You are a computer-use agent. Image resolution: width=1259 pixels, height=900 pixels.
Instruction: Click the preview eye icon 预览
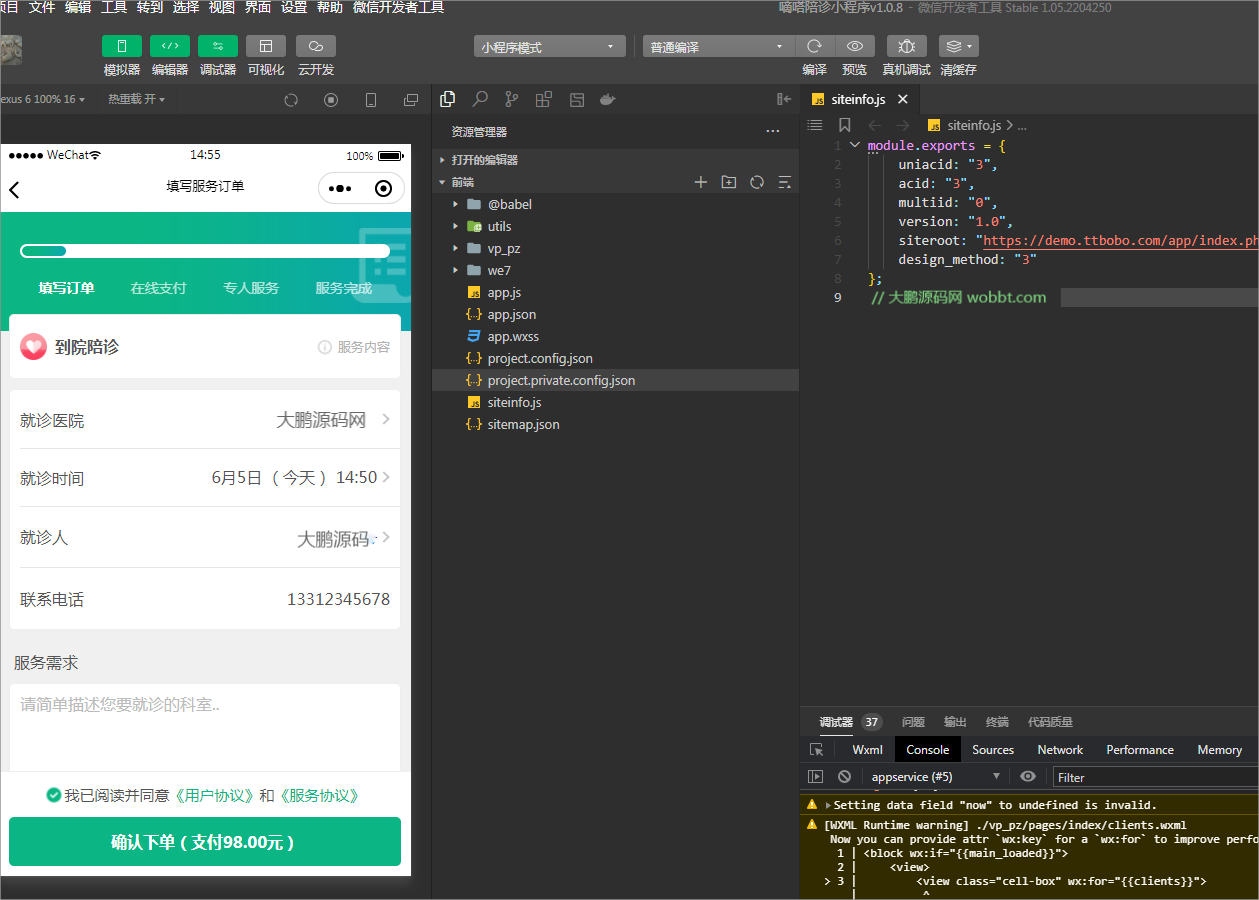click(x=853, y=46)
